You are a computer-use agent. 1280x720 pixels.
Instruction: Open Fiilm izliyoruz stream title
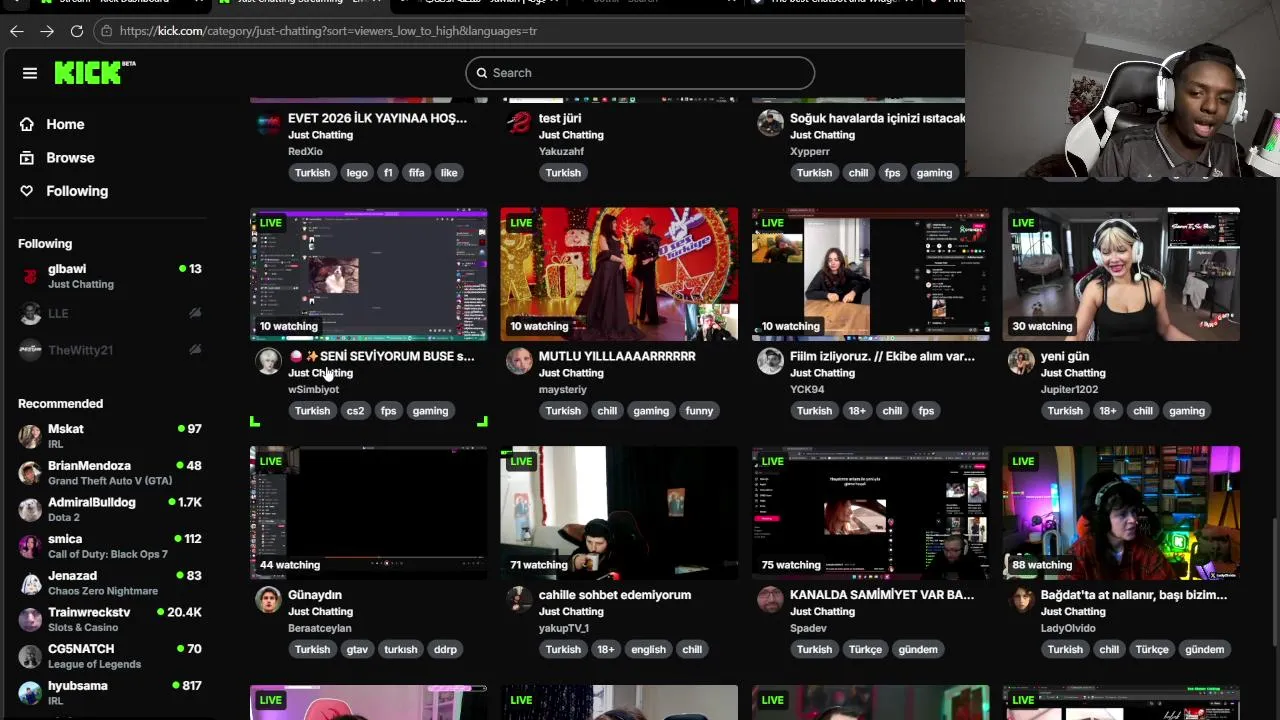[882, 356]
